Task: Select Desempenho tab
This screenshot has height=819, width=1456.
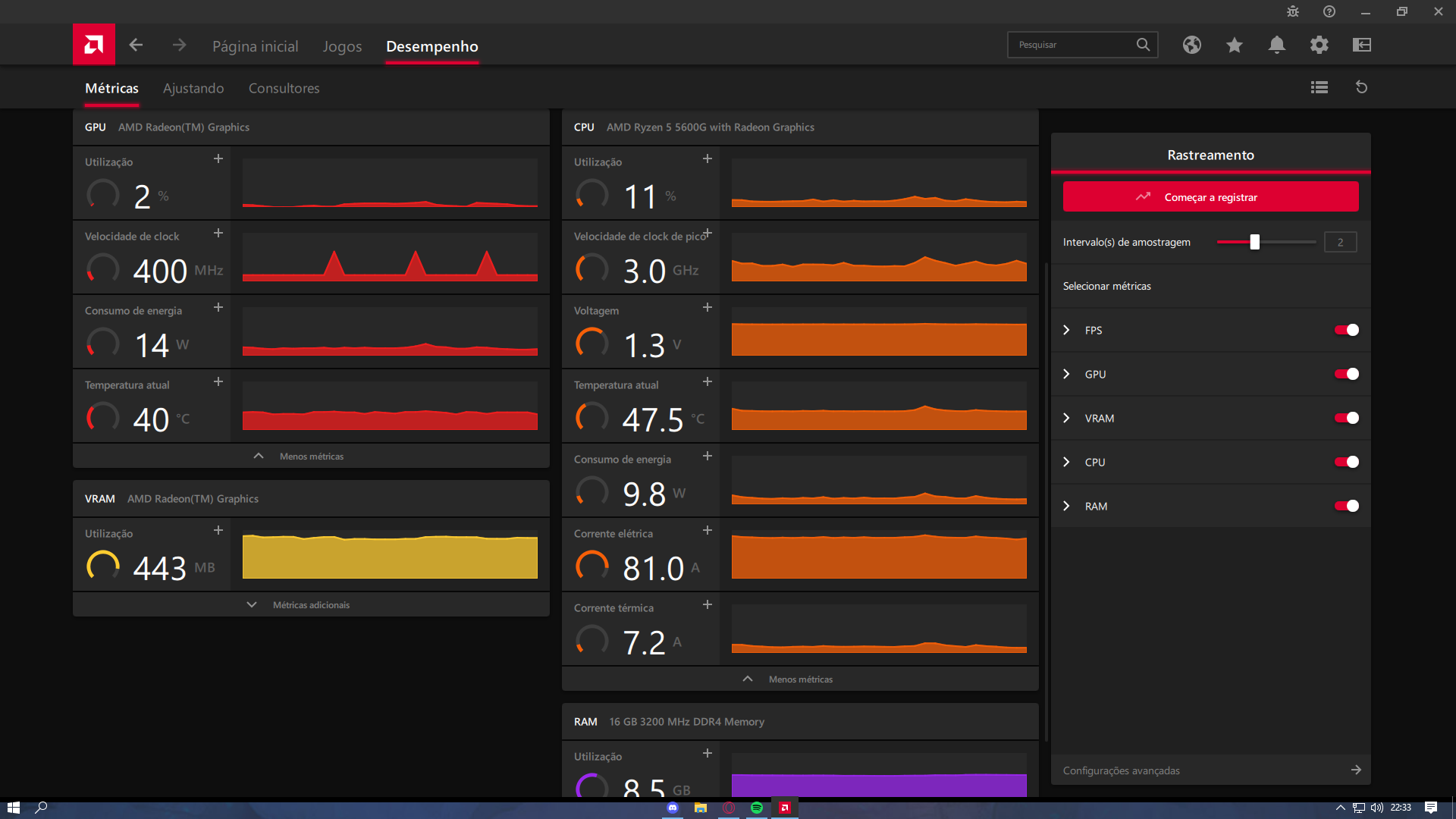Action: point(432,46)
